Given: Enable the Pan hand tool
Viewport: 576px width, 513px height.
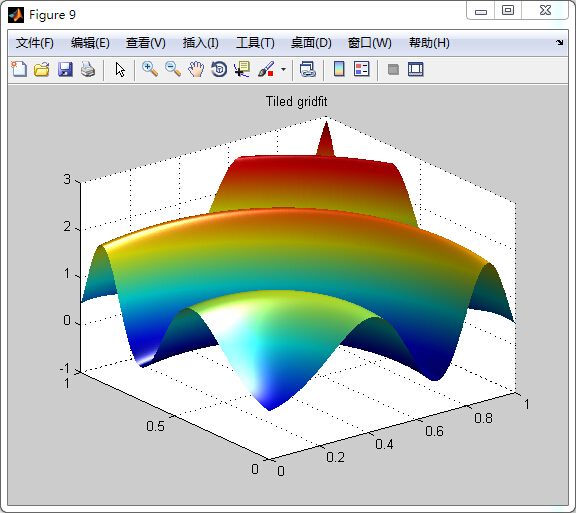Looking at the screenshot, I should point(196,69).
